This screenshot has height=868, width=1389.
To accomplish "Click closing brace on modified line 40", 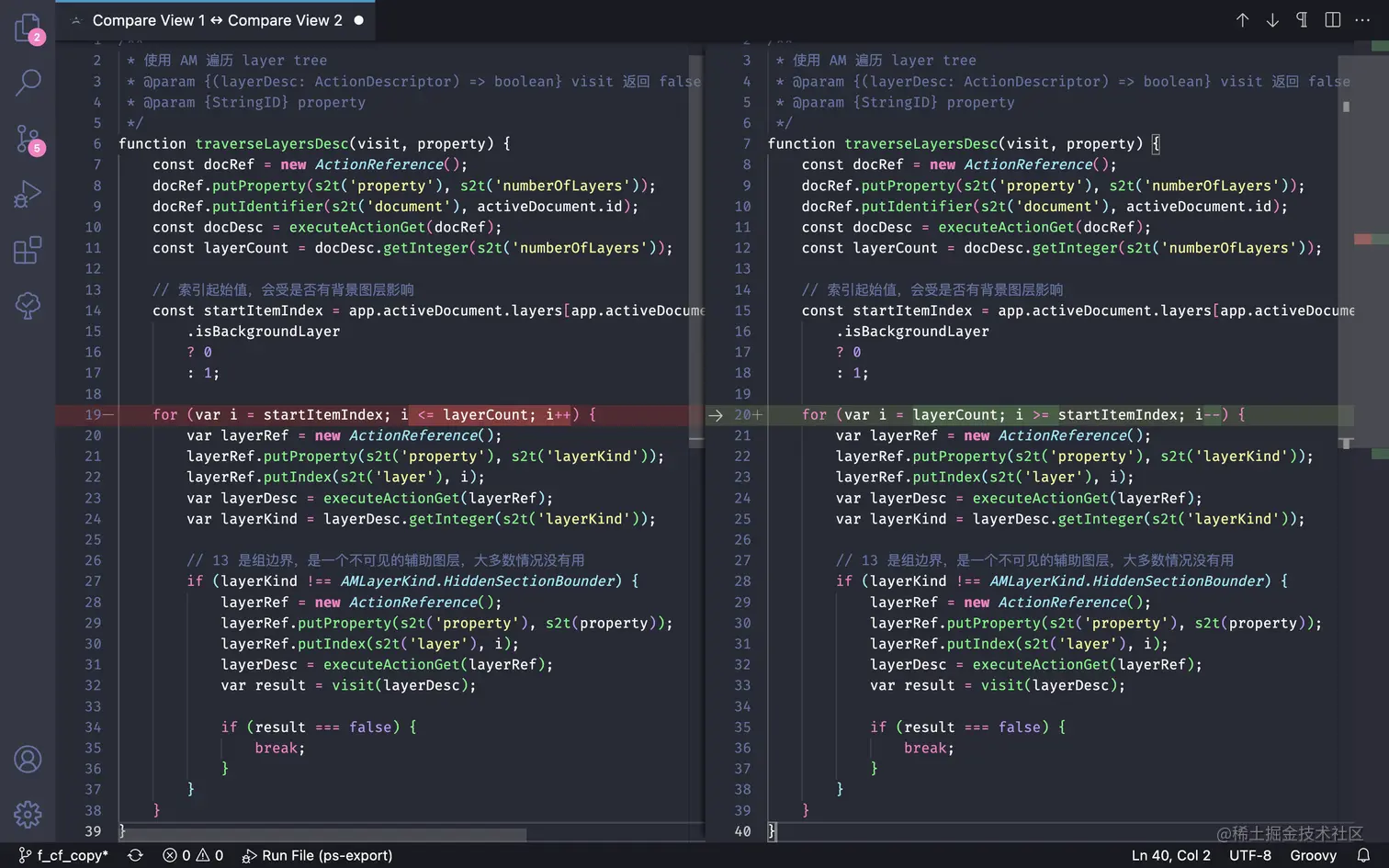I will point(772,831).
